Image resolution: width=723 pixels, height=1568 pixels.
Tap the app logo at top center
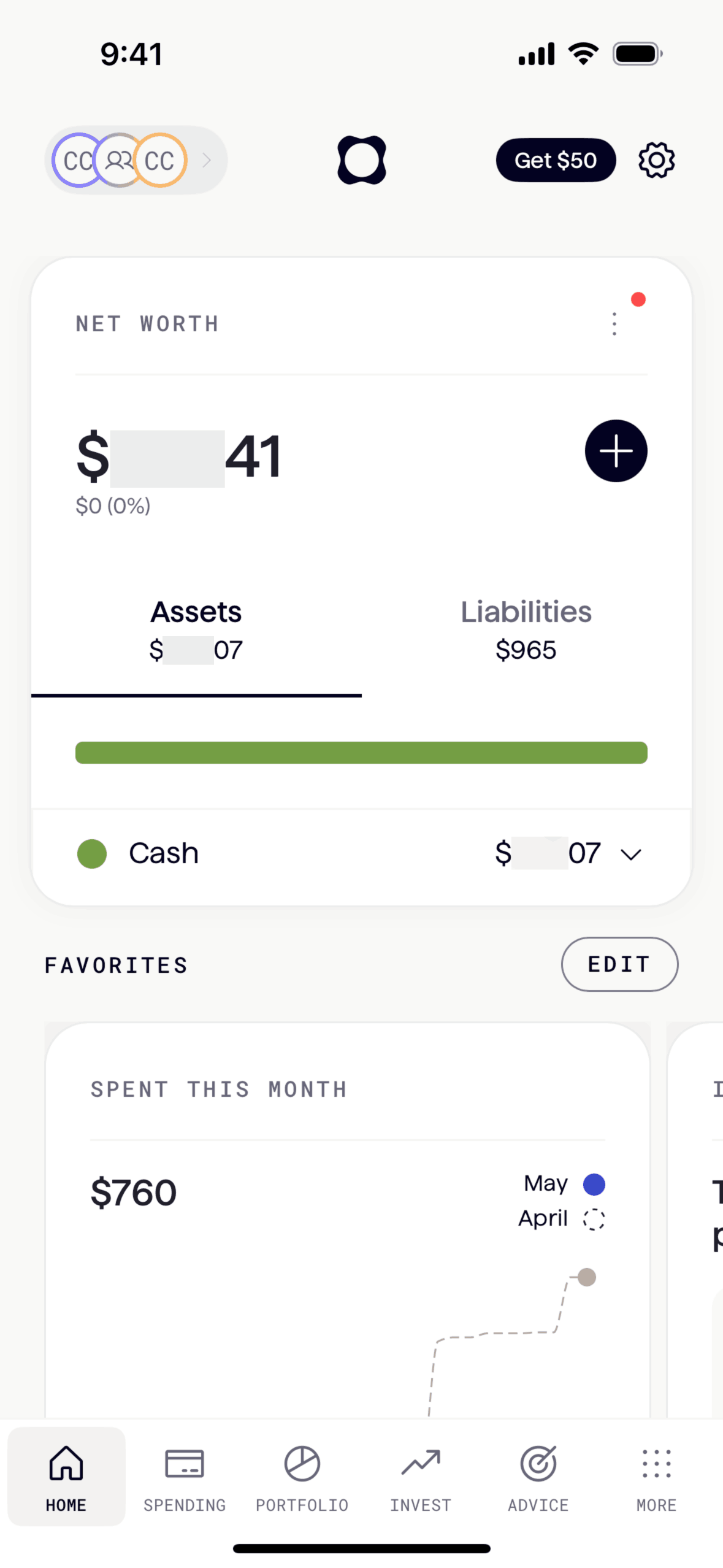tap(361, 160)
